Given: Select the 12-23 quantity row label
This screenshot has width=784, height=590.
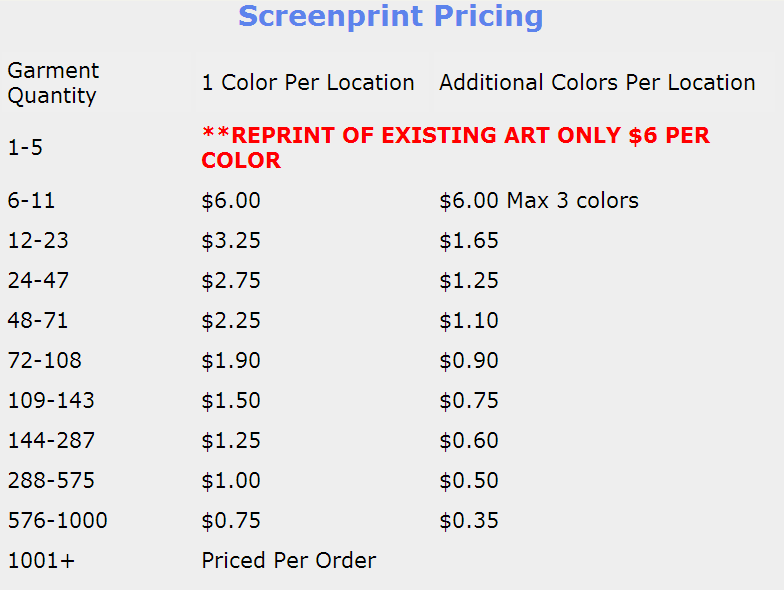Looking at the screenshot, I should click(38, 241).
